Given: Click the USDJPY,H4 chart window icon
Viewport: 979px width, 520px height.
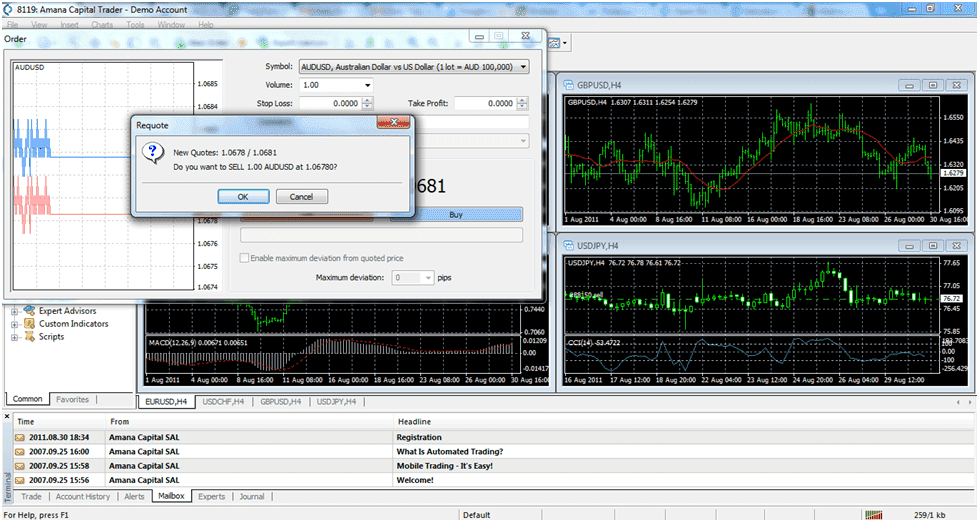Looking at the screenshot, I should click(x=568, y=245).
